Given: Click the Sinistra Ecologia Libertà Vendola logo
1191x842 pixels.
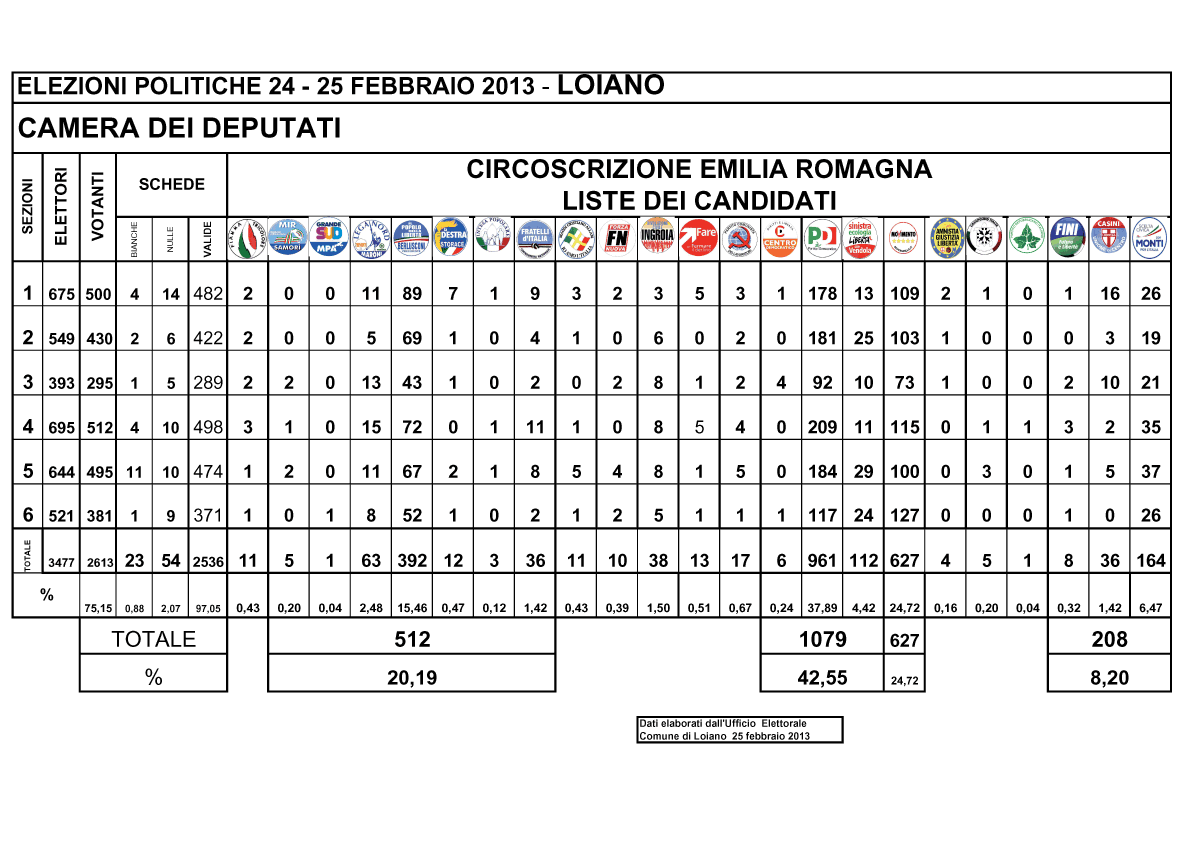Looking at the screenshot, I should [863, 238].
